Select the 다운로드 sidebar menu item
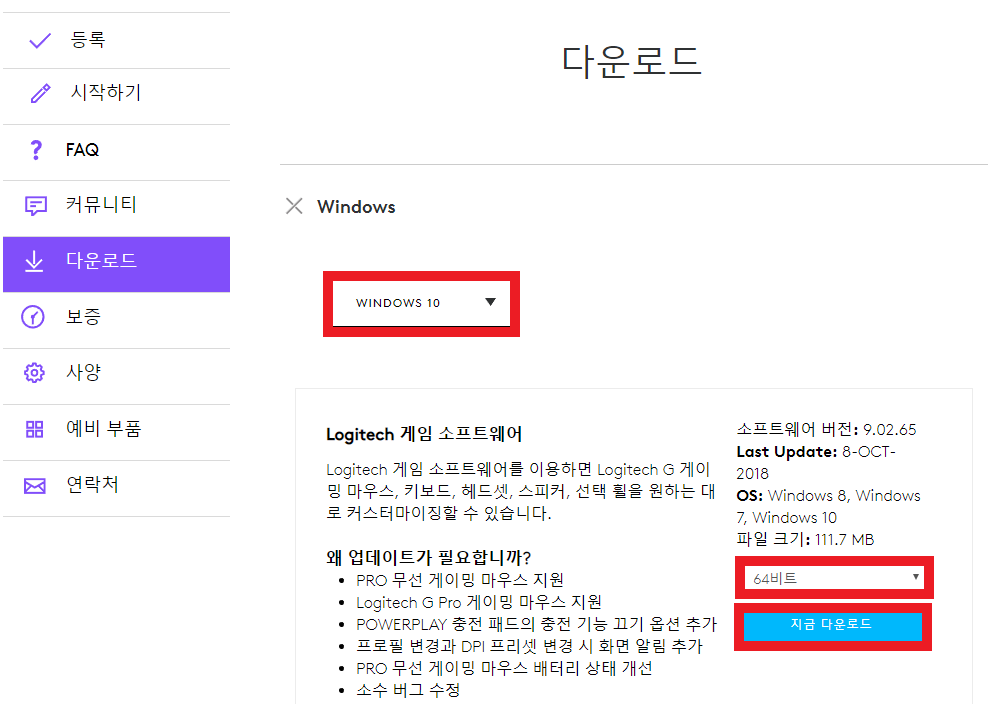The width and height of the screenshot is (991, 704). coord(116,264)
